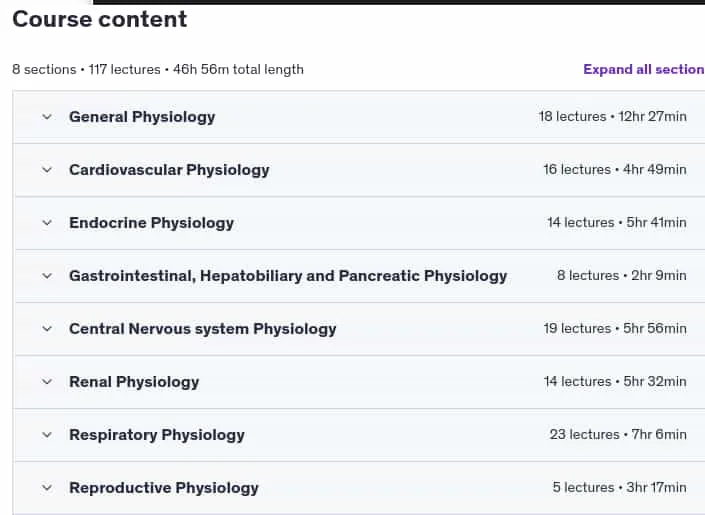
Task: Expand the General Physiology chevron
Action: coord(47,117)
